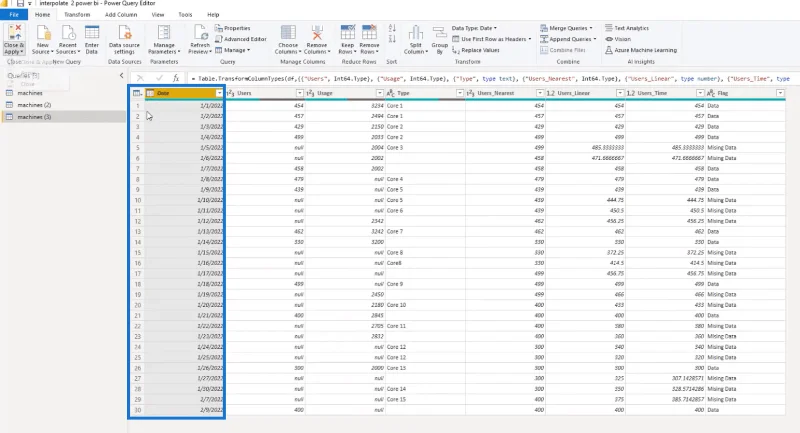Open the File menu
This screenshot has width=800, height=433.
click(x=14, y=15)
